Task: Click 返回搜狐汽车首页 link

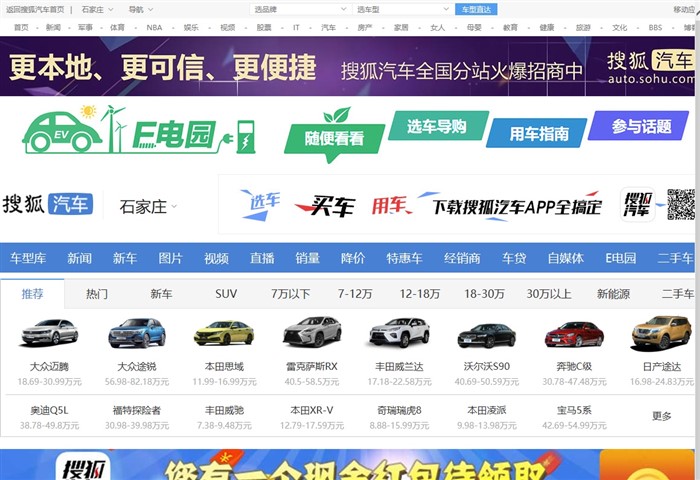Action: point(35,9)
